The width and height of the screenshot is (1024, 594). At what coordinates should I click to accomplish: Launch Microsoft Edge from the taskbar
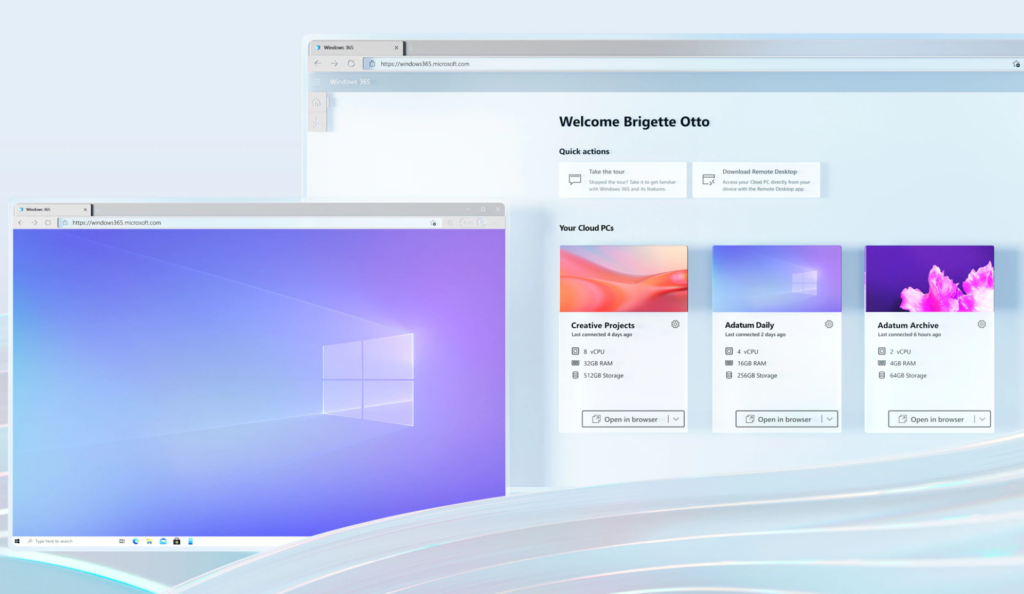point(136,541)
